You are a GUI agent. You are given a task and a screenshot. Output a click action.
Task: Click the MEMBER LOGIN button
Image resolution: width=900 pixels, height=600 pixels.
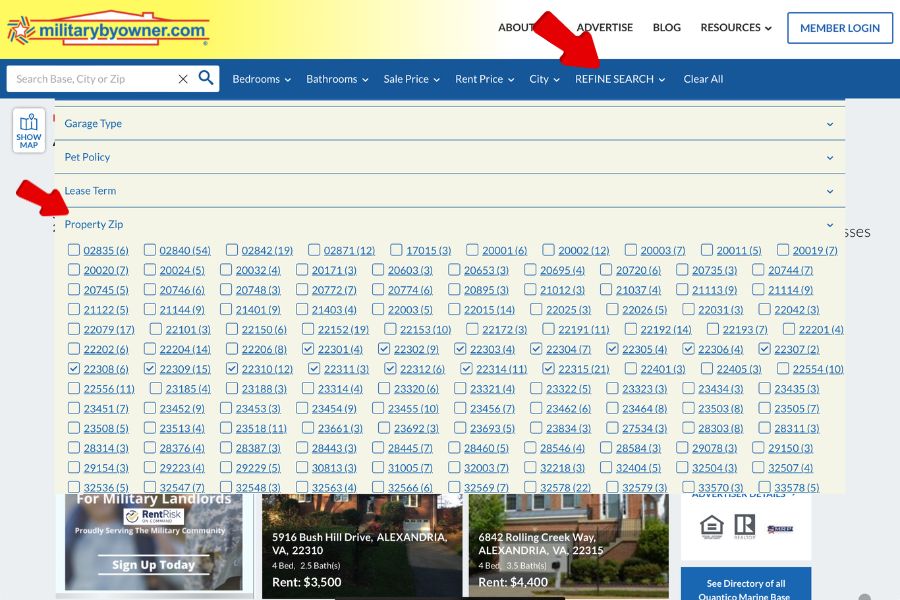tap(840, 27)
